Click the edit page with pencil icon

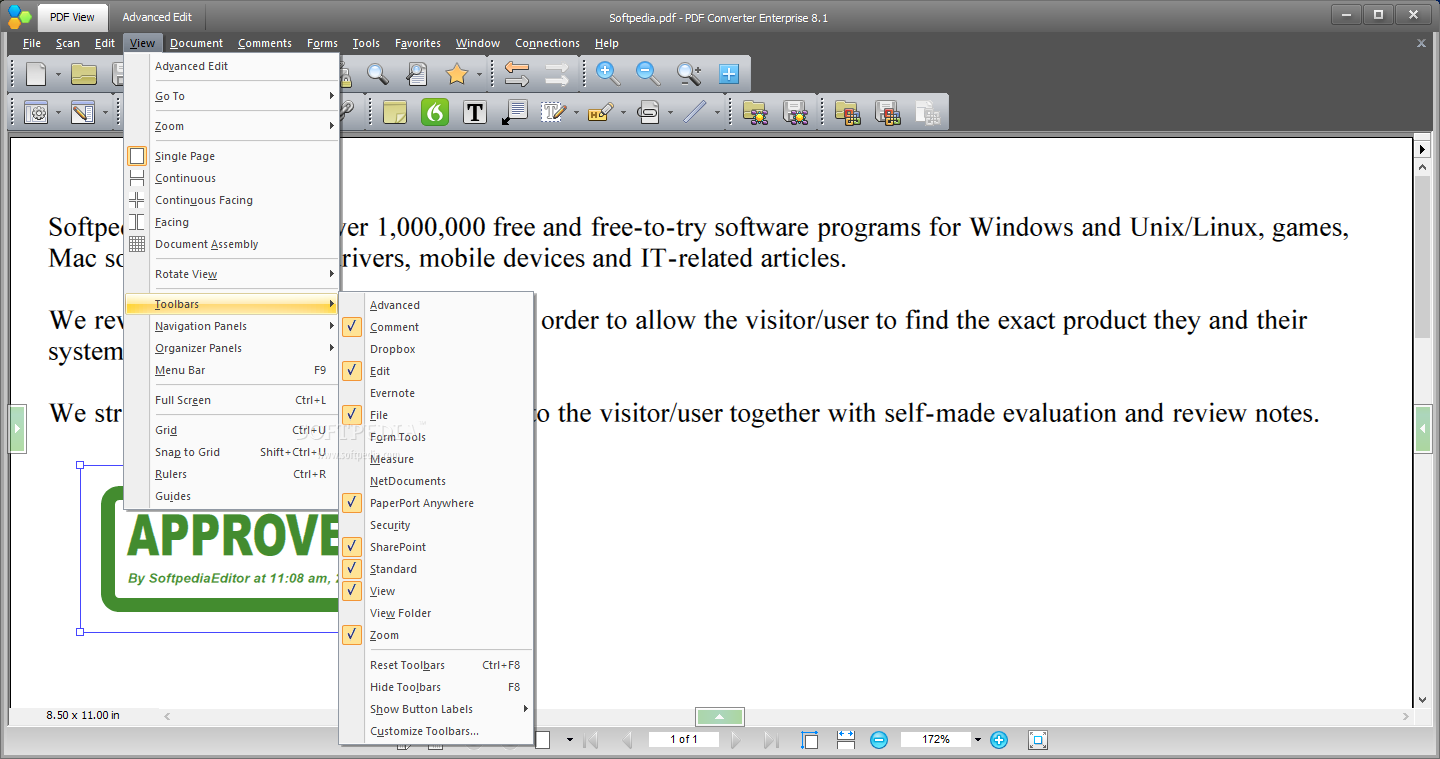(x=83, y=112)
